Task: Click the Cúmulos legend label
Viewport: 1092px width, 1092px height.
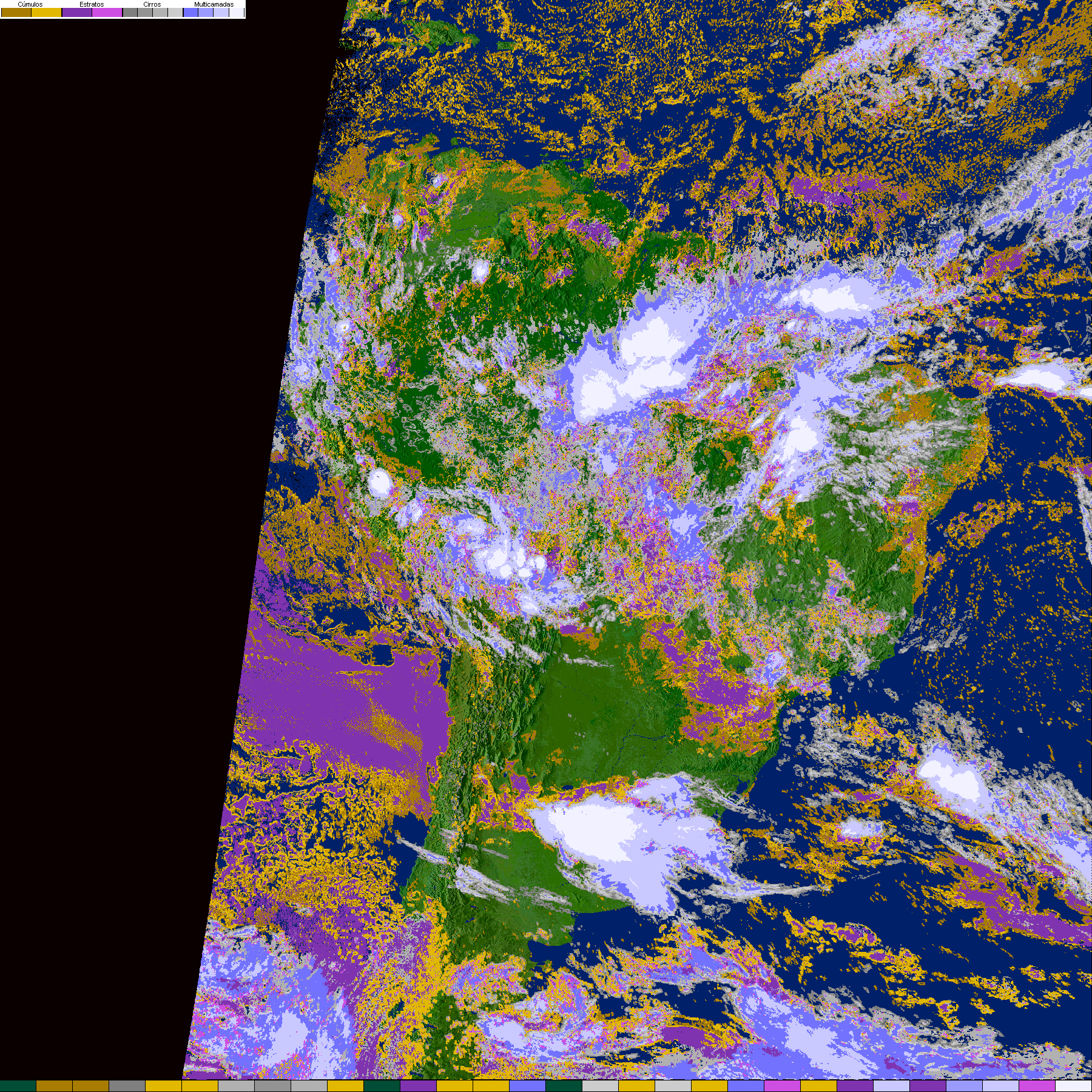Action: [30, 4]
